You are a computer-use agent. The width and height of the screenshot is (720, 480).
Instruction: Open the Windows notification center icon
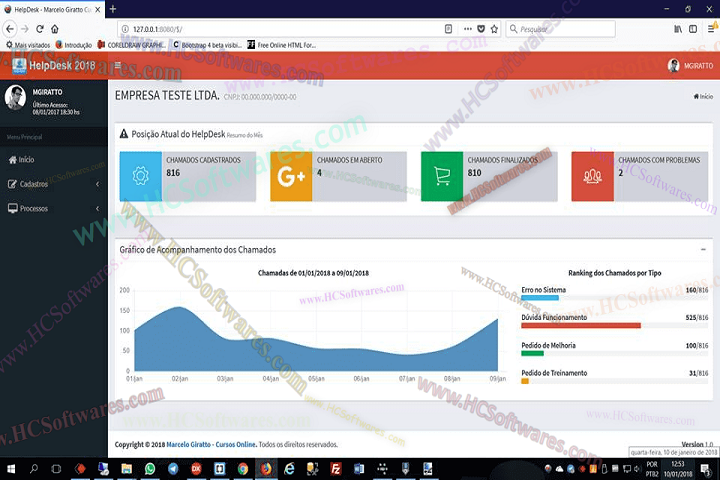coord(705,469)
